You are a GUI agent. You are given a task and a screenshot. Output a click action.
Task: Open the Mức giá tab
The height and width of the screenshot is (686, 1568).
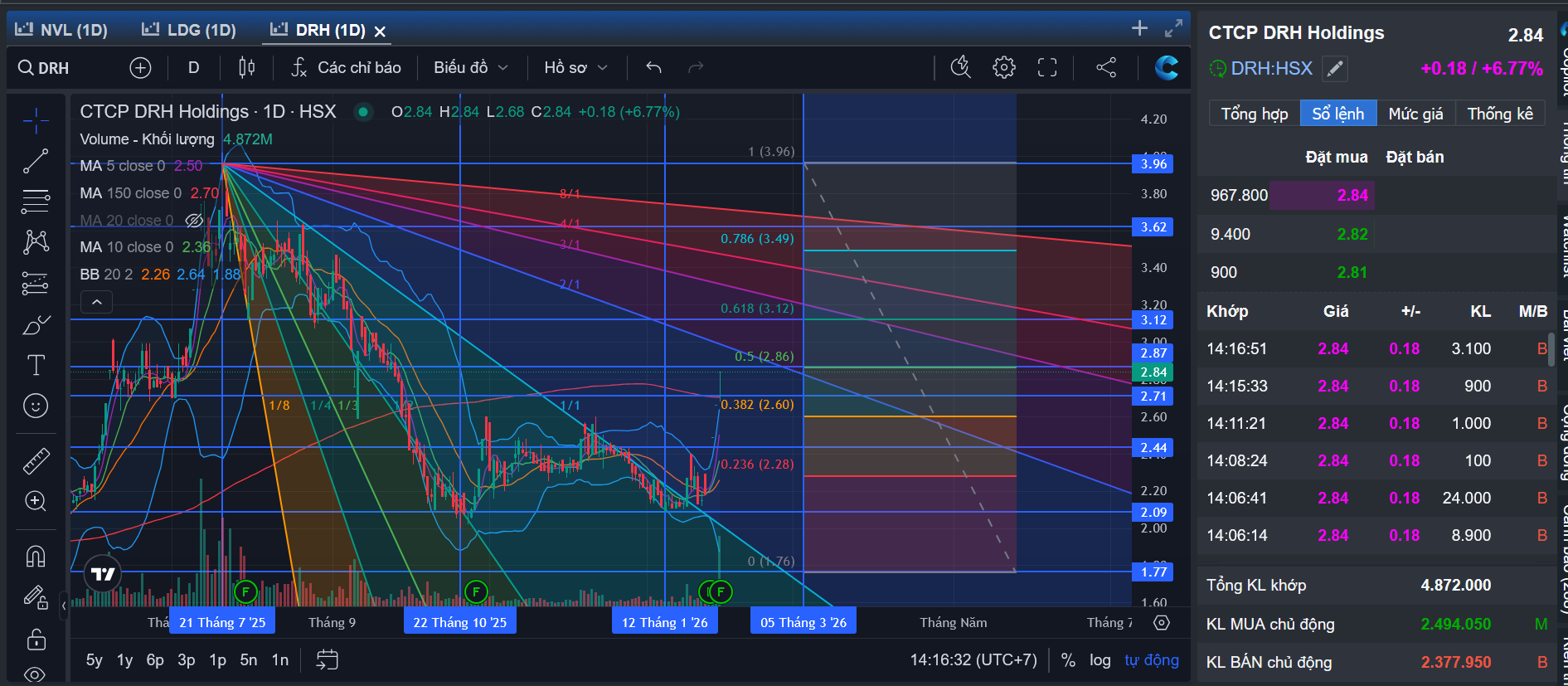click(x=1416, y=114)
